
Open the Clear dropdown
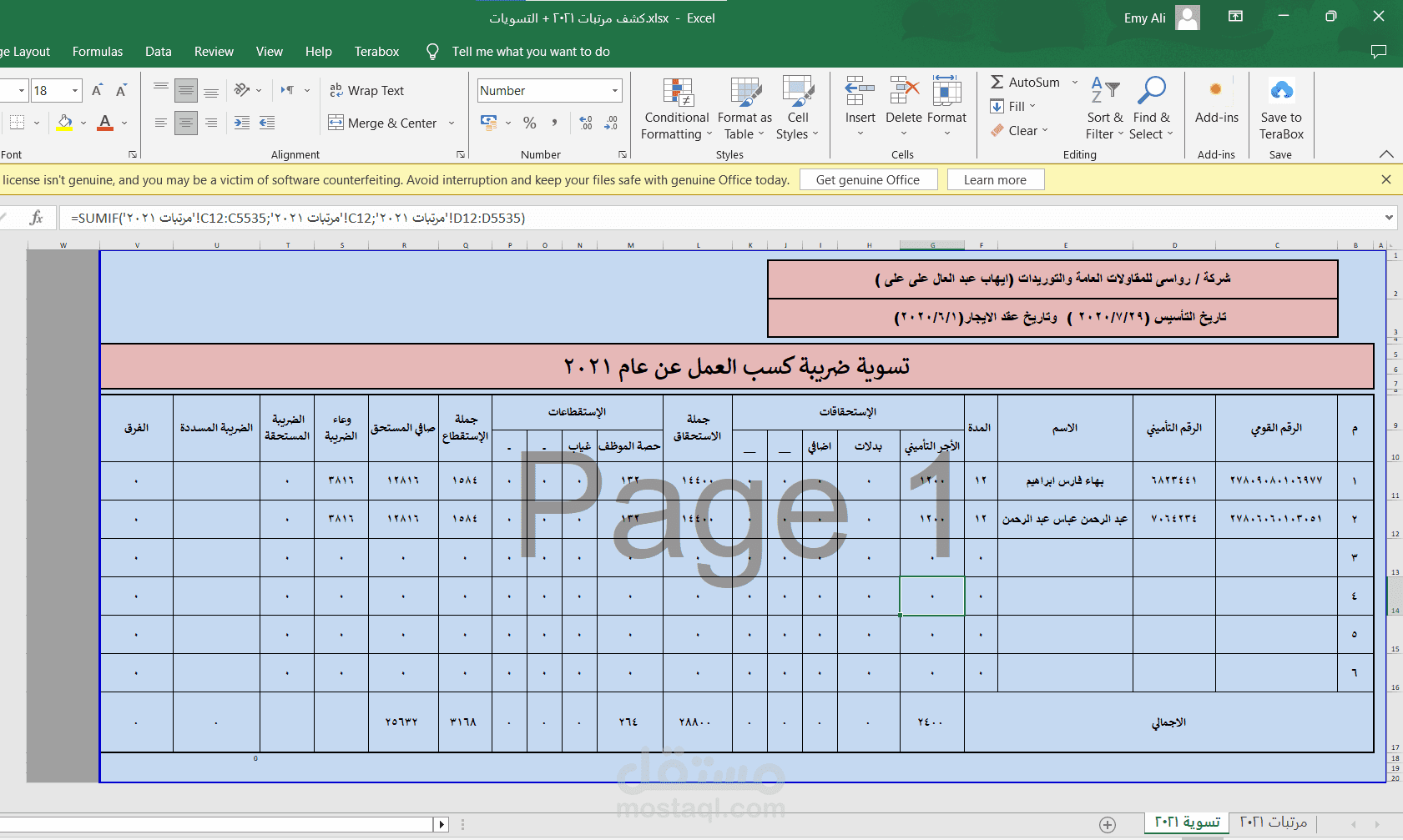(x=1020, y=130)
